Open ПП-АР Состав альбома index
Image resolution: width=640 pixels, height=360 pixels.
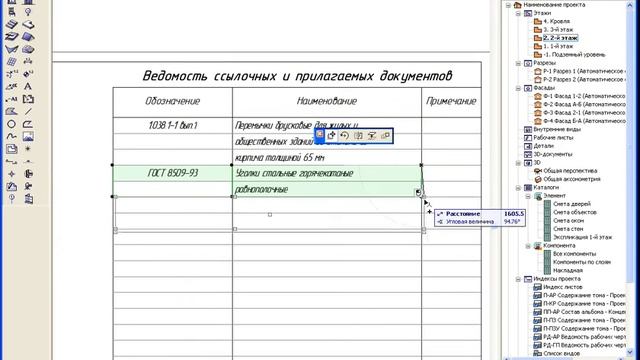pos(584,312)
